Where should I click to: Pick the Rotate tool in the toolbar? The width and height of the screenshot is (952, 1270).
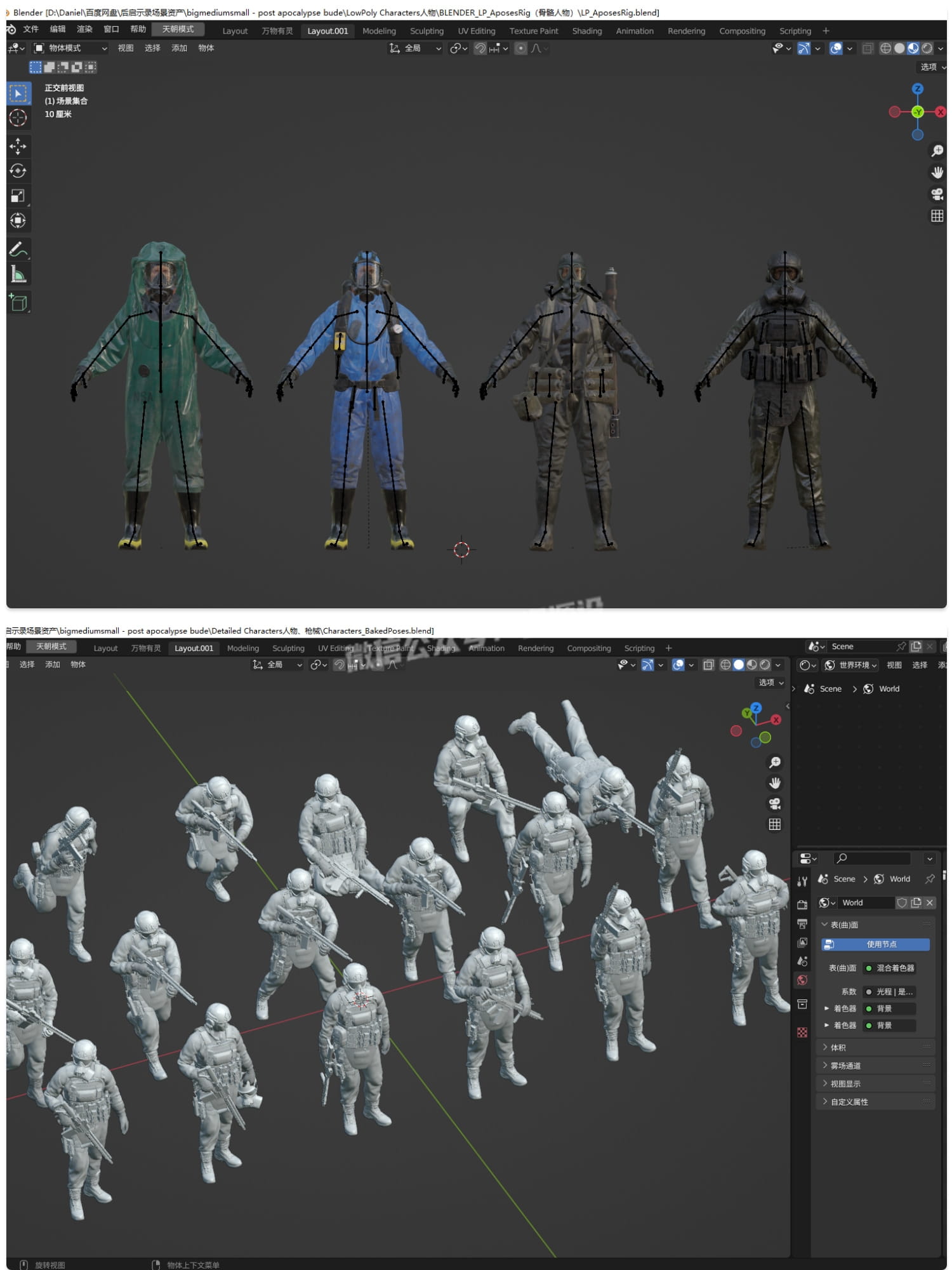18,171
